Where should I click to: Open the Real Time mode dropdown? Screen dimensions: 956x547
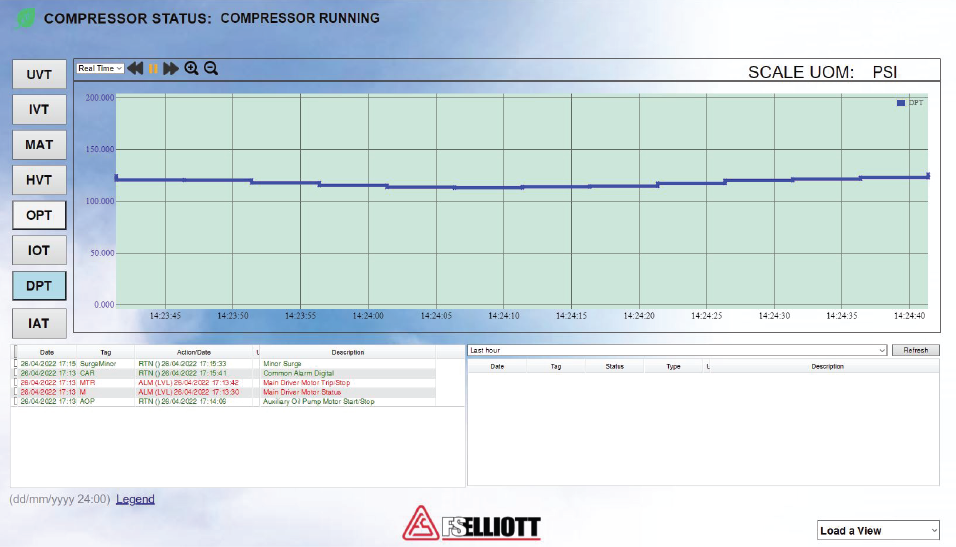100,68
